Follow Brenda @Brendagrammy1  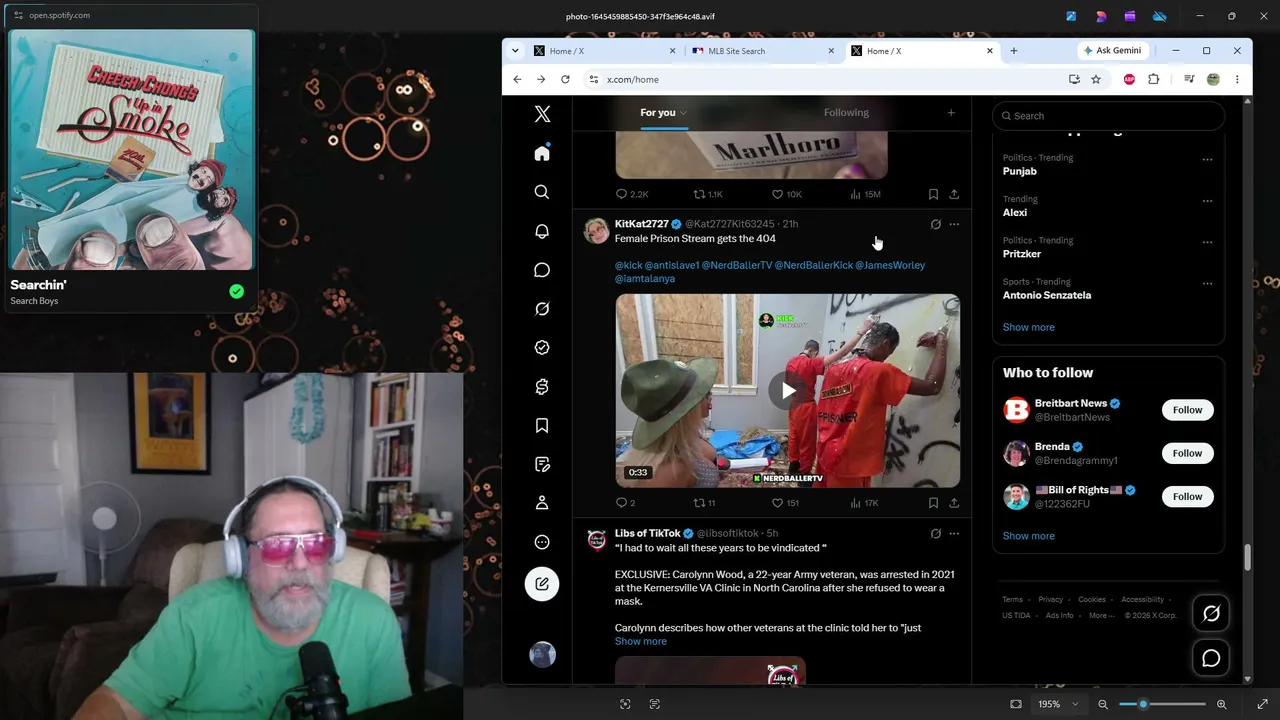(1187, 453)
